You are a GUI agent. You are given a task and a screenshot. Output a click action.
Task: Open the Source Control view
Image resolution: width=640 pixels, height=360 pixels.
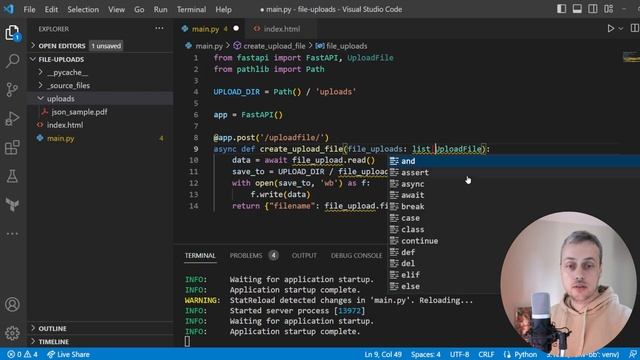12,89
